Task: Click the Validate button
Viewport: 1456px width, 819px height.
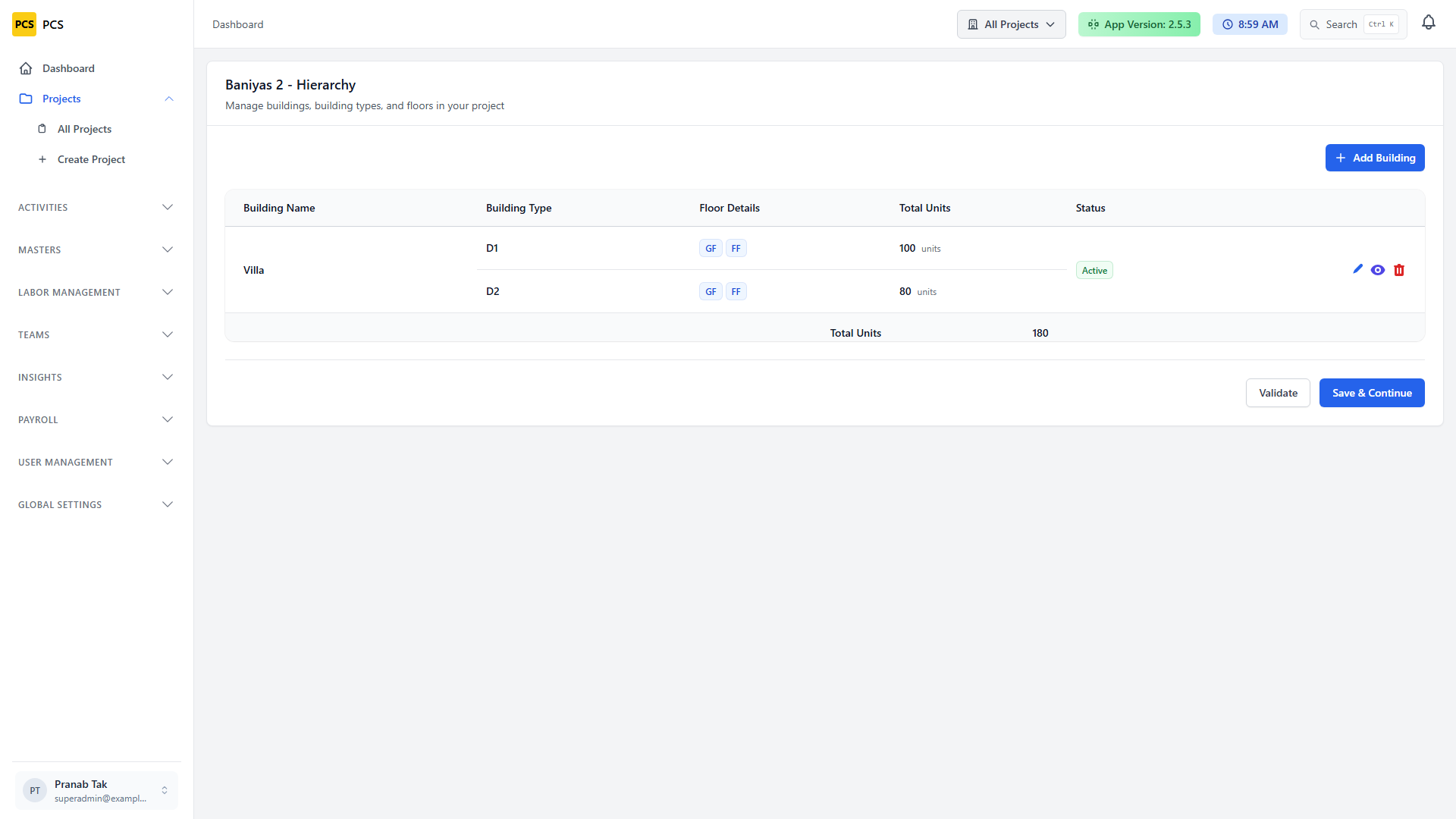Action: pos(1278,393)
